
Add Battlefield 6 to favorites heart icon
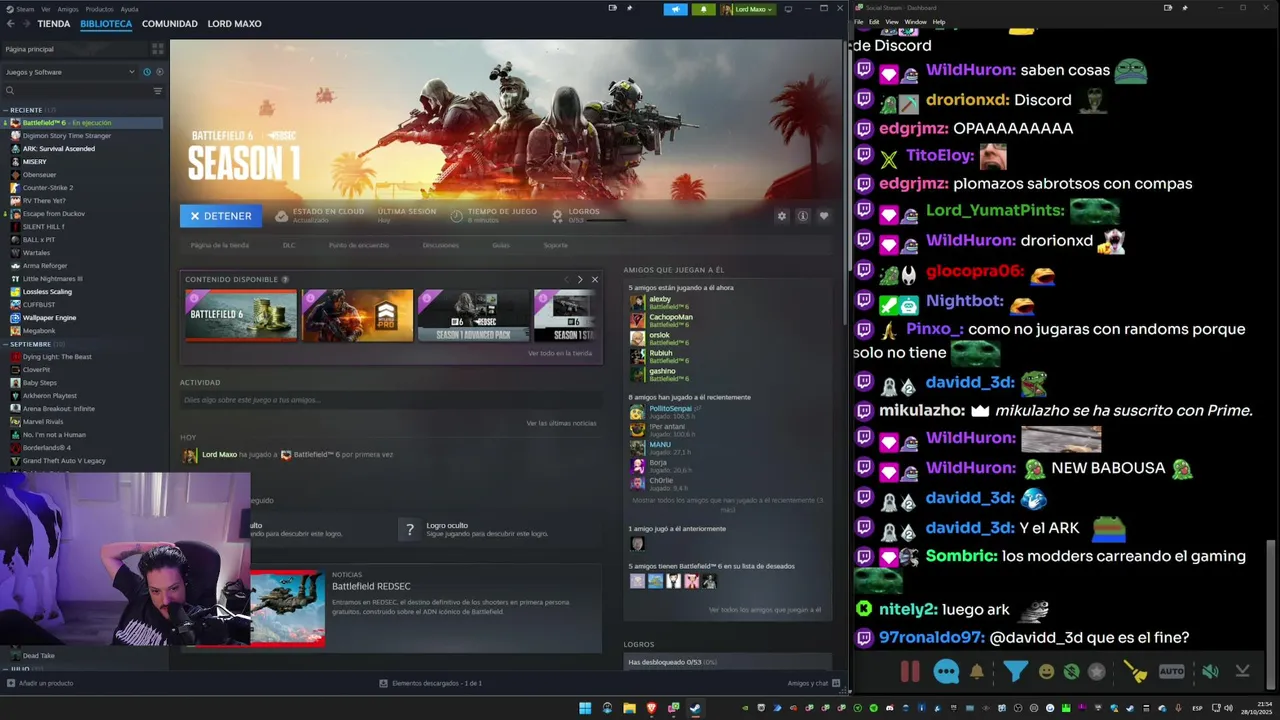click(x=824, y=216)
